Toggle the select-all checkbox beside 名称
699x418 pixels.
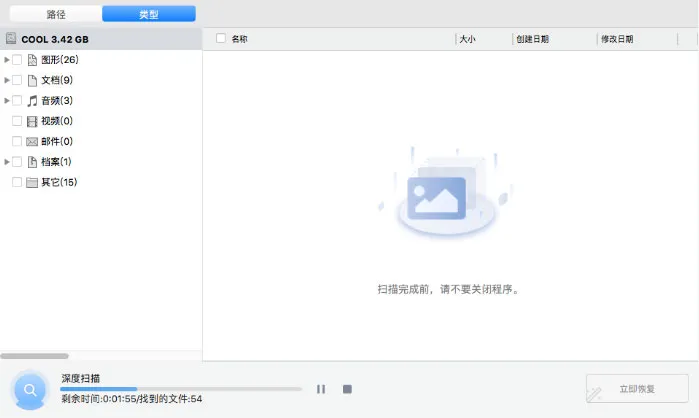(221, 38)
